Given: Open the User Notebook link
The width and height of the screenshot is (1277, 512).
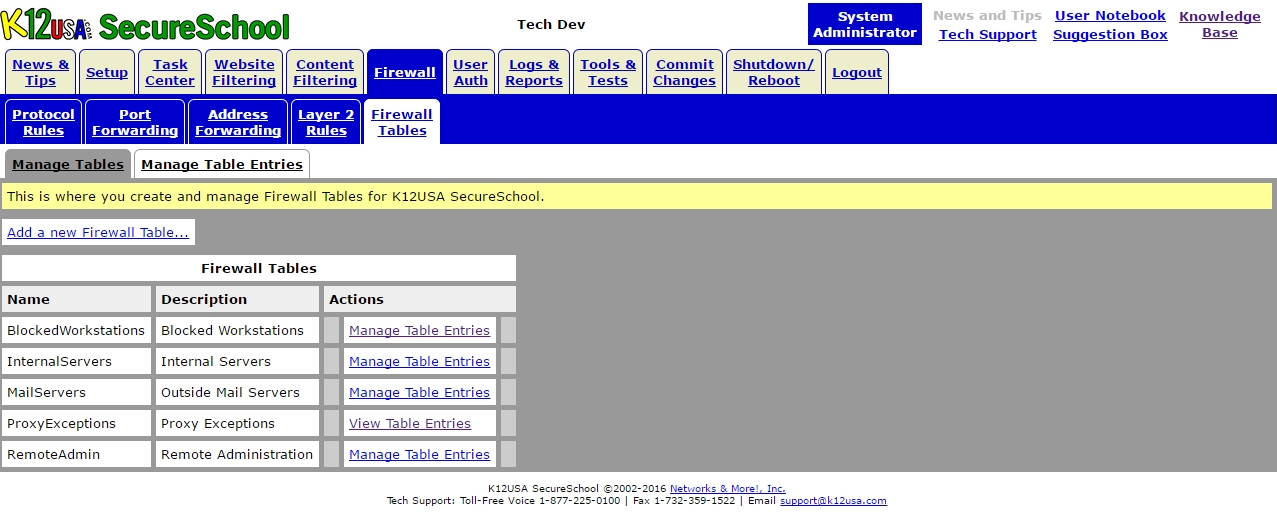Looking at the screenshot, I should point(1110,15).
